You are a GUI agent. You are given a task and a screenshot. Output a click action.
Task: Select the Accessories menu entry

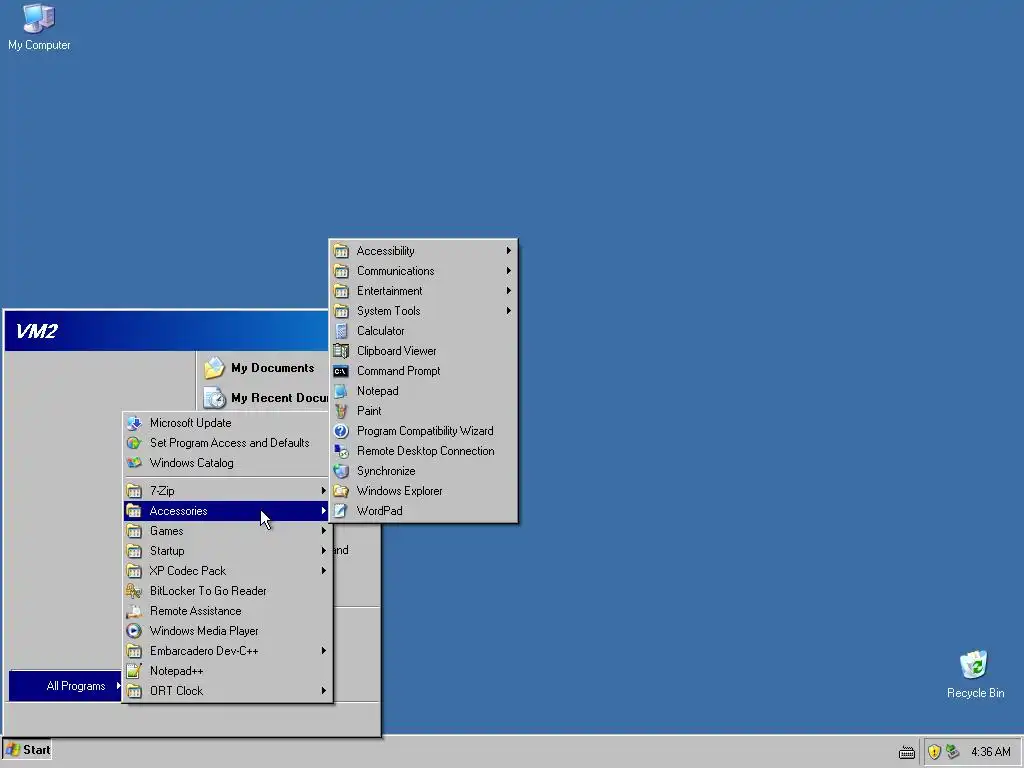pos(227,511)
